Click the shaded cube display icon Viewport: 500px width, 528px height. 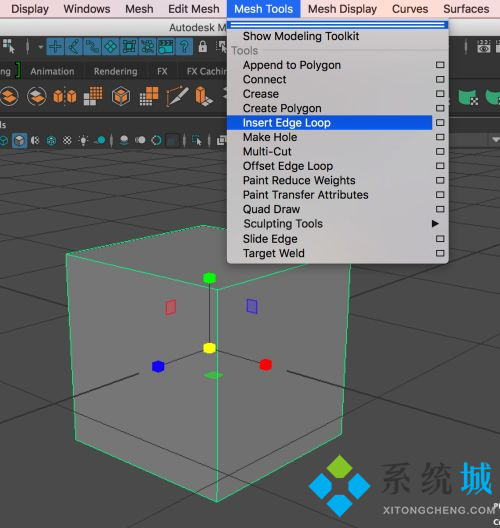[x=20, y=140]
